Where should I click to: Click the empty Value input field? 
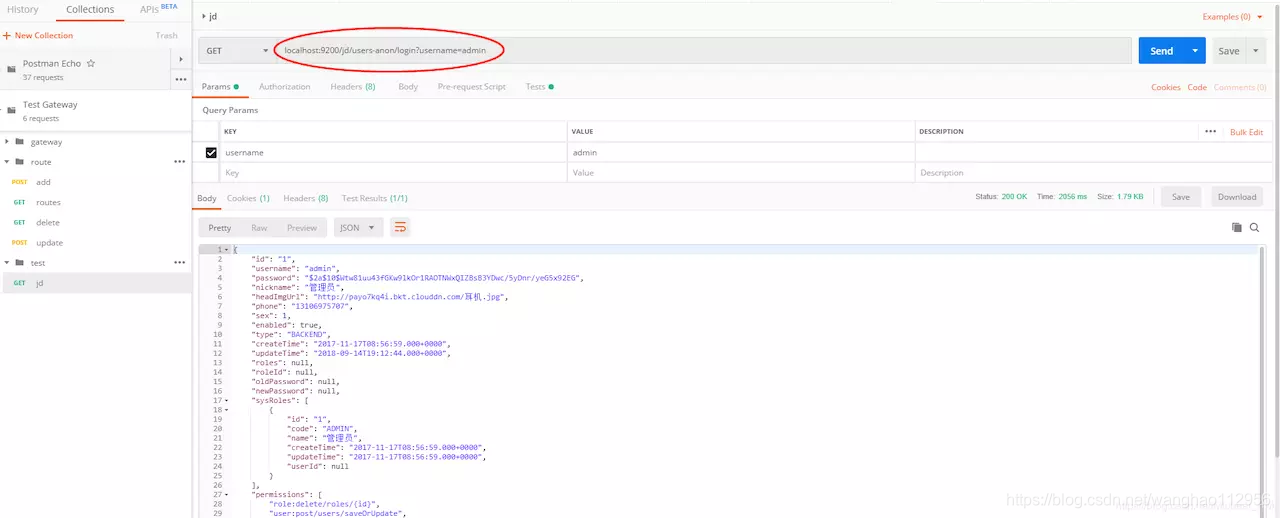point(740,172)
